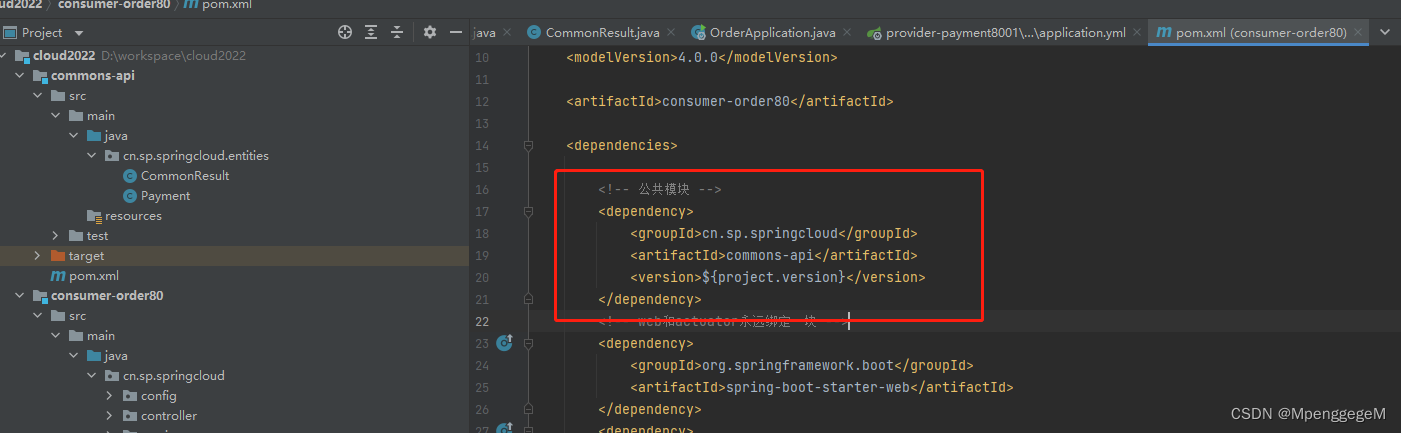Screen dimensions: 1401x433
Task: Click consumer-order80 in breadcrumb path
Action: point(113,5)
